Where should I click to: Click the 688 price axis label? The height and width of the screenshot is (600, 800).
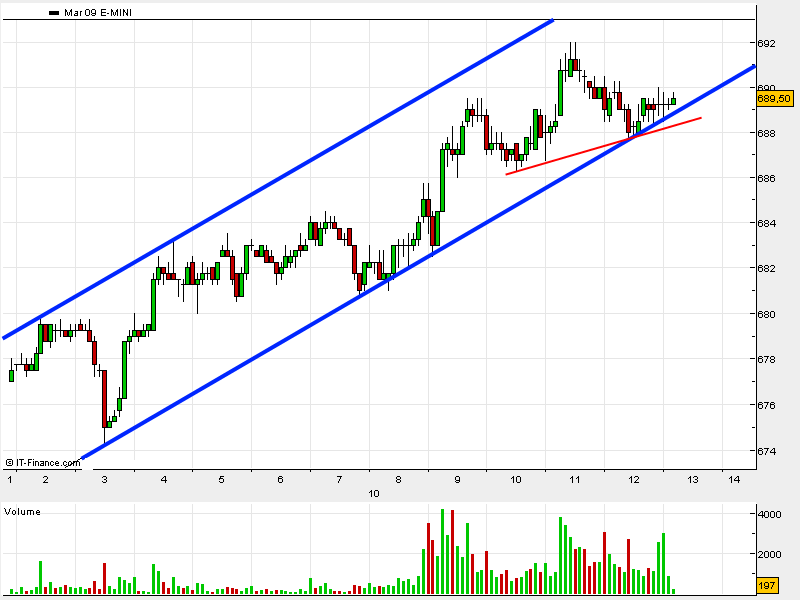click(766, 134)
